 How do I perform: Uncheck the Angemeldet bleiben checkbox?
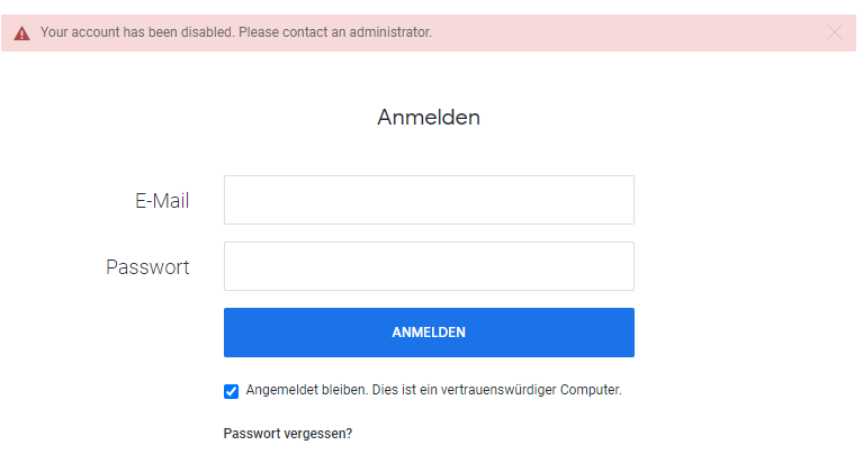point(231,391)
